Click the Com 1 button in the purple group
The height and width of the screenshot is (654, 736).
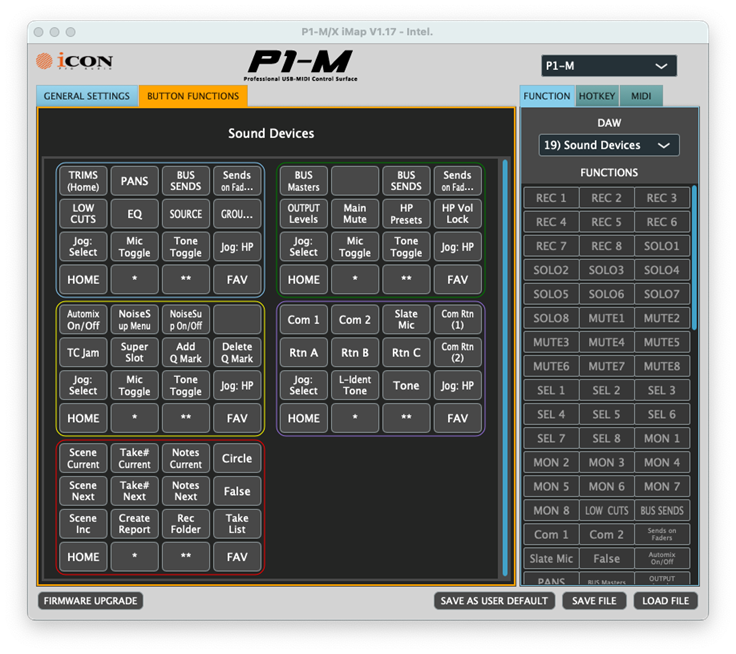pos(304,320)
